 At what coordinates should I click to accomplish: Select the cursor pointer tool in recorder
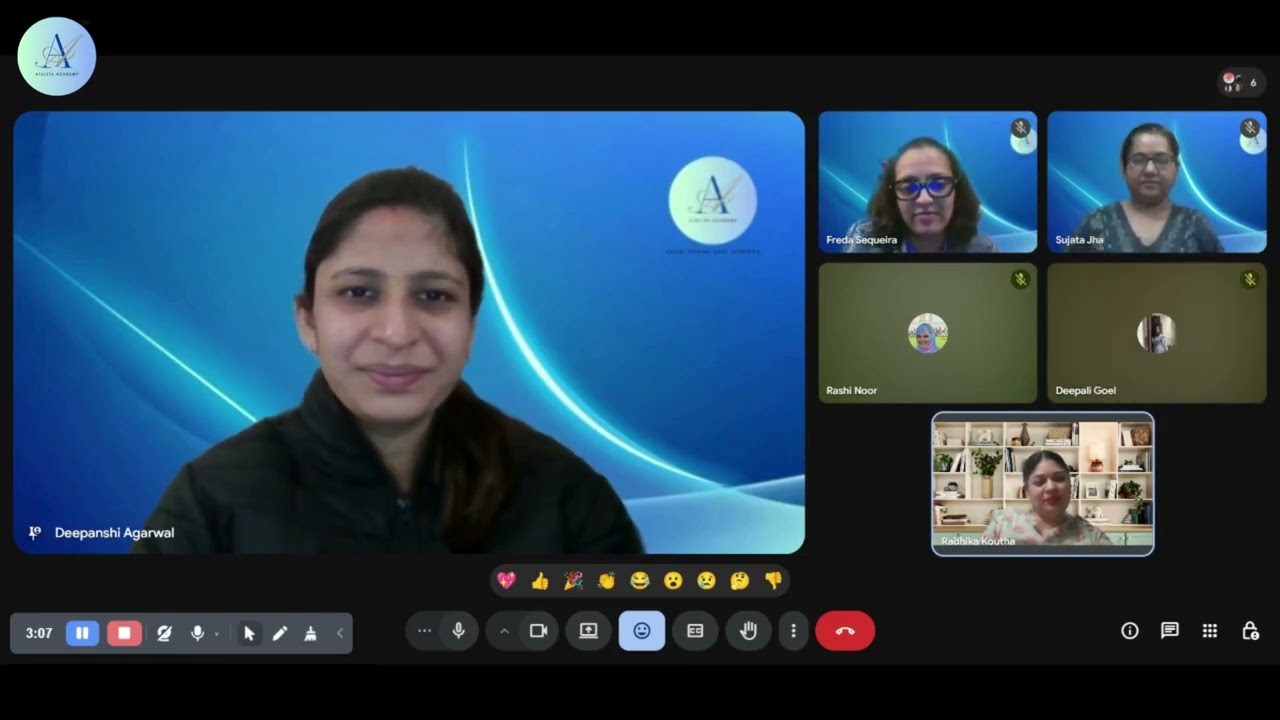(x=249, y=633)
